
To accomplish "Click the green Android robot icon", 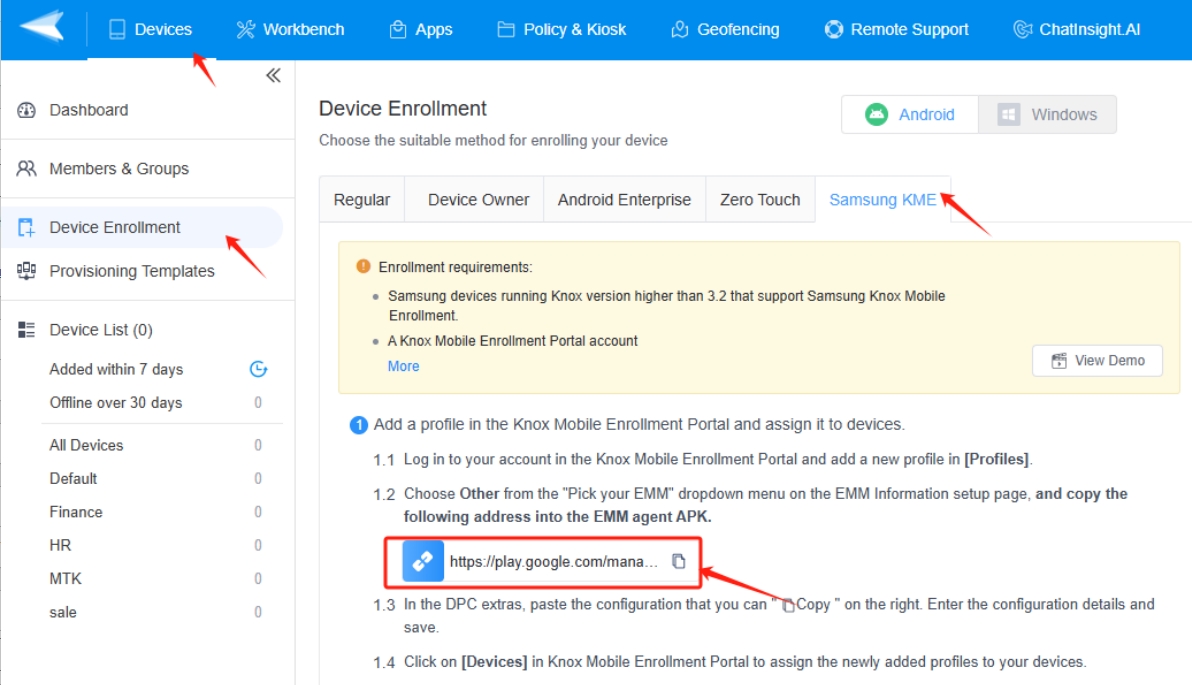I will coord(877,115).
